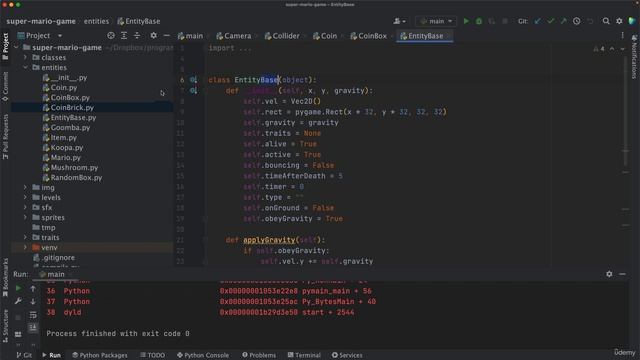Open Pull Requests sidebar panel
The image size is (640, 360).
[x=5, y=137]
